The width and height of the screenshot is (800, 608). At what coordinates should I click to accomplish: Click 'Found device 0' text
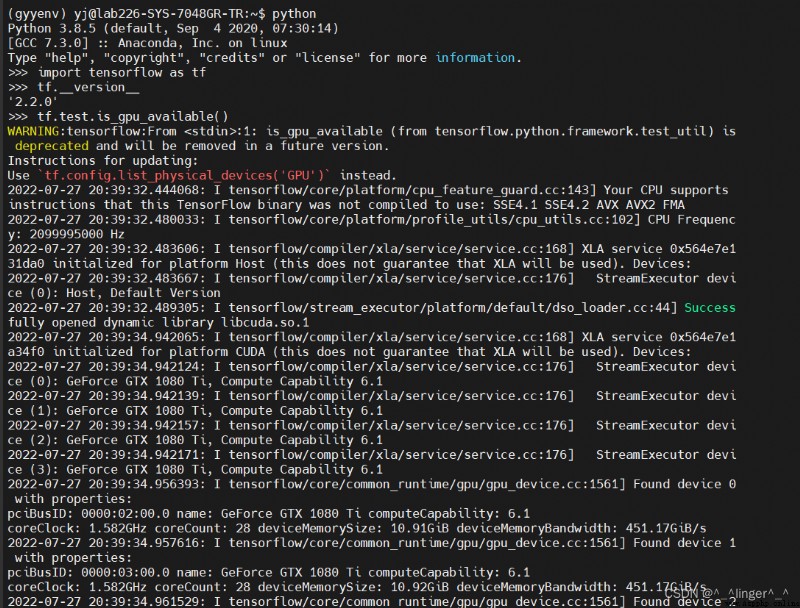(x=684, y=485)
